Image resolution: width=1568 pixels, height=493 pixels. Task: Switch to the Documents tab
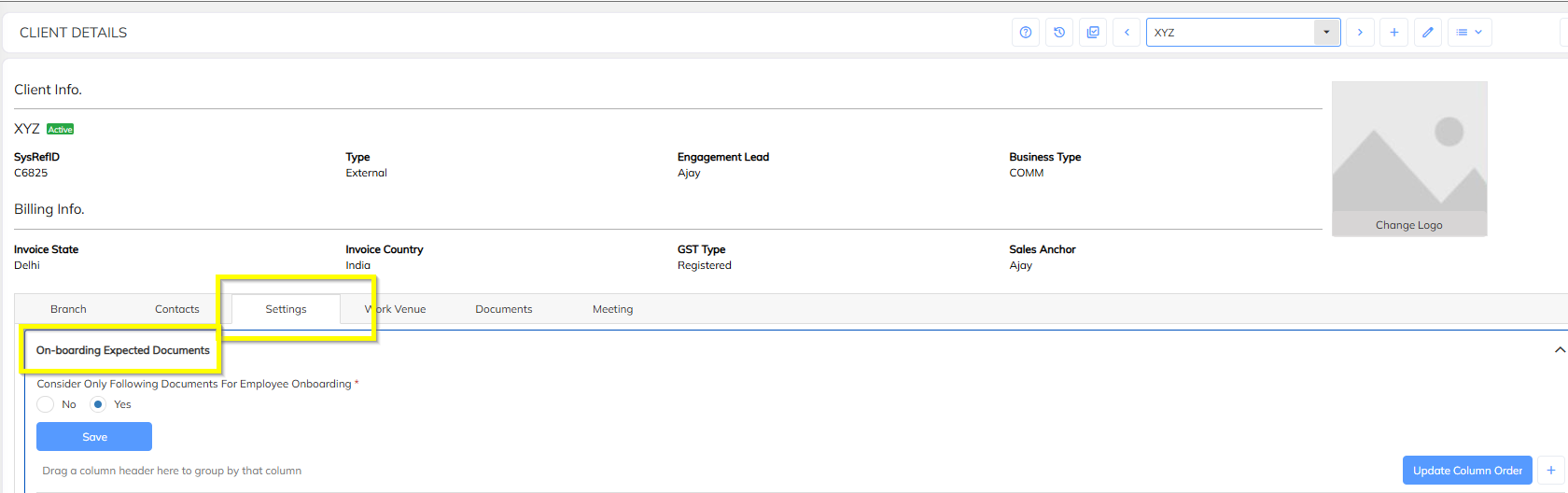click(503, 309)
